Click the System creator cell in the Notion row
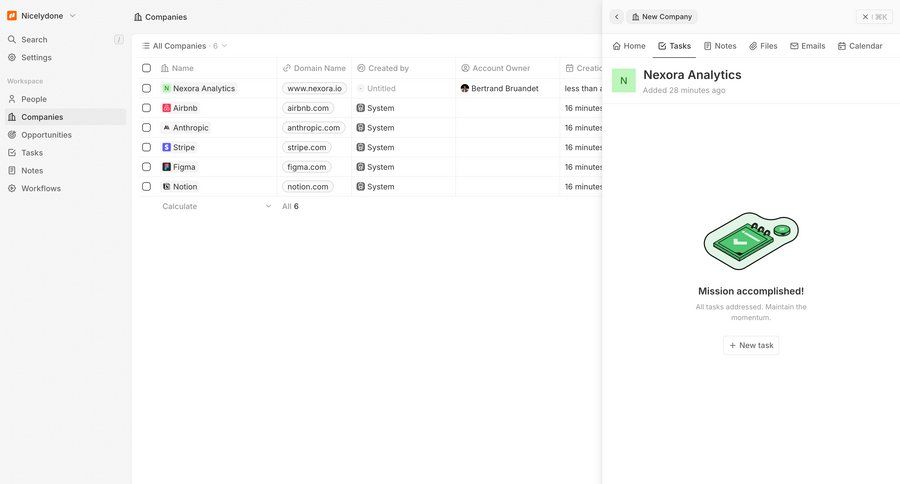Screen dimensions: 900x484 tap(375, 187)
